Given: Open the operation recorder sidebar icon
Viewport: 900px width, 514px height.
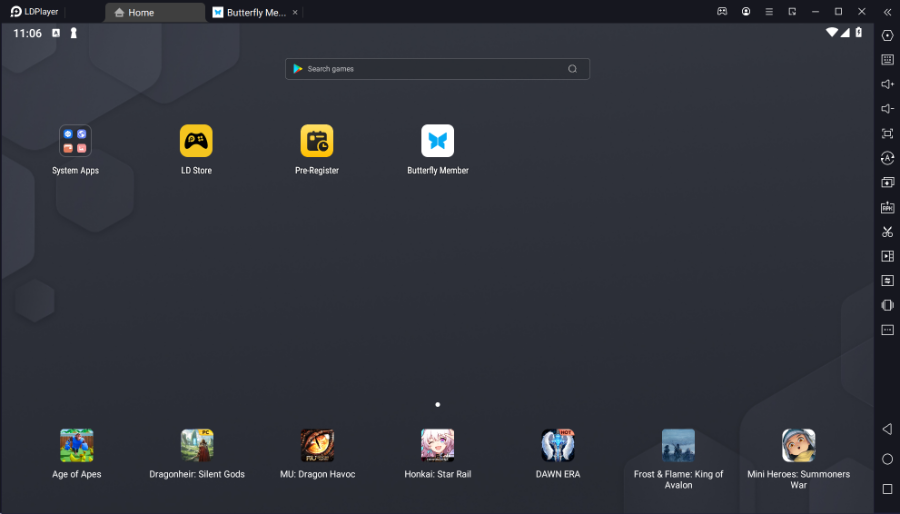Looking at the screenshot, I should (887, 281).
